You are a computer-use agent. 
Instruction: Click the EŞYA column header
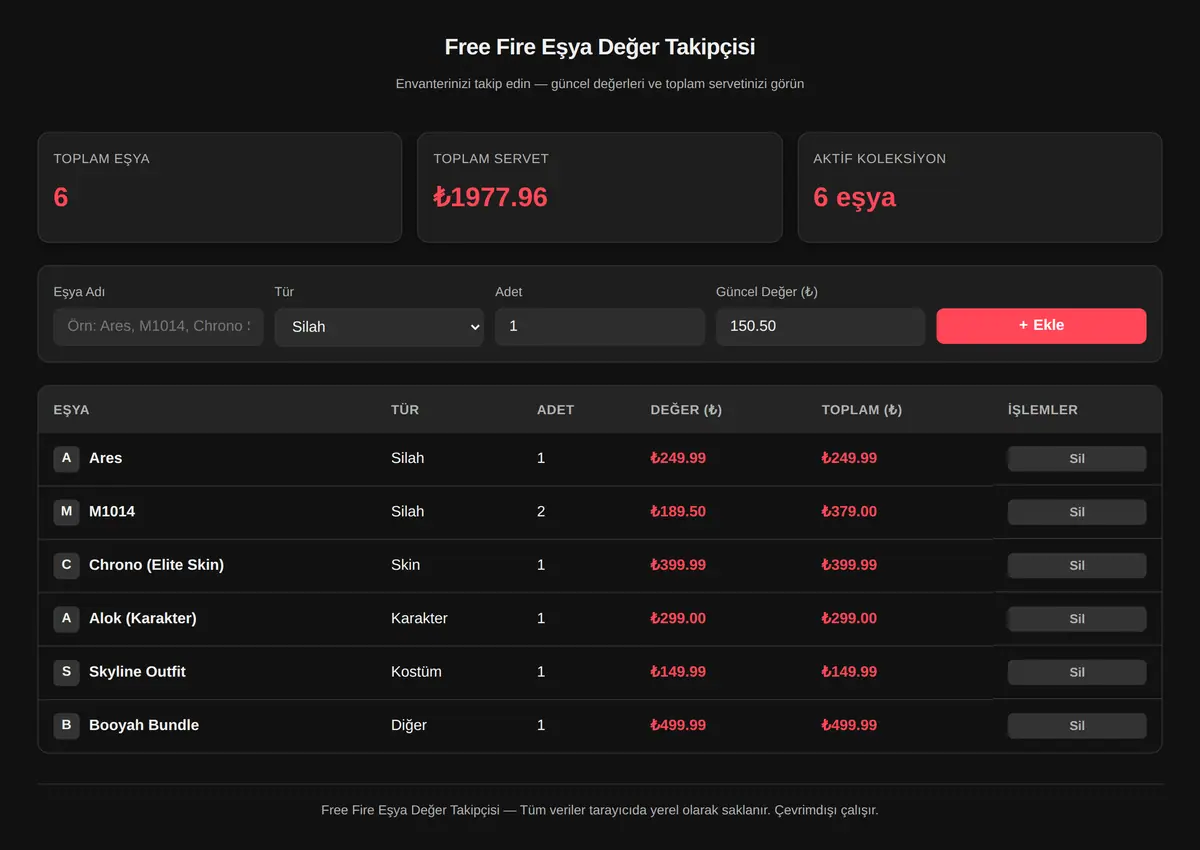click(x=71, y=410)
